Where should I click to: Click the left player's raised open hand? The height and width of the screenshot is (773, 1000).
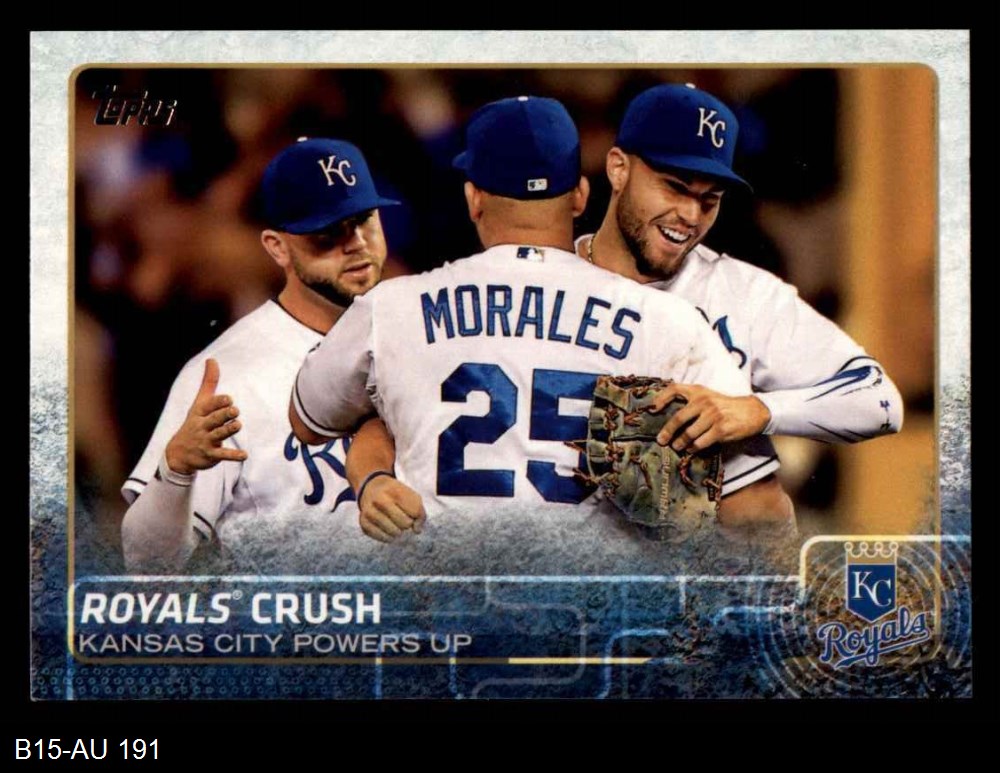coord(203,420)
